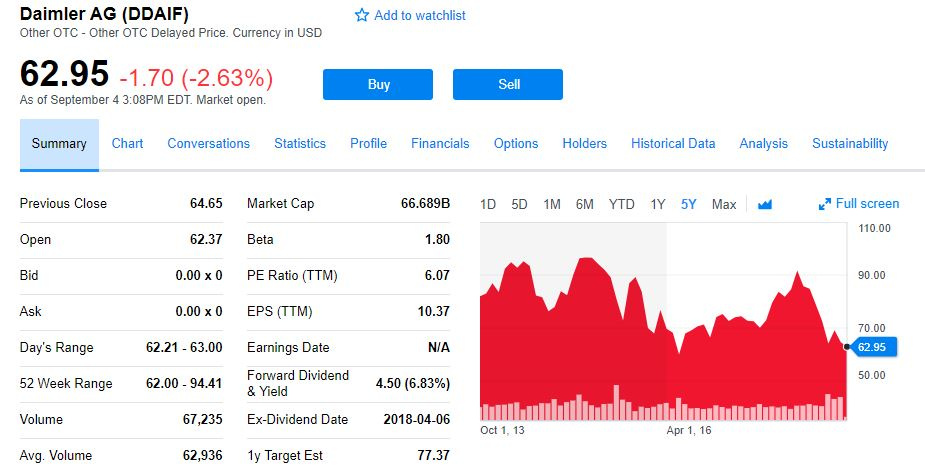Viewport: 925px width, 467px height.
Task: Open the Financials tab
Action: tap(440, 143)
